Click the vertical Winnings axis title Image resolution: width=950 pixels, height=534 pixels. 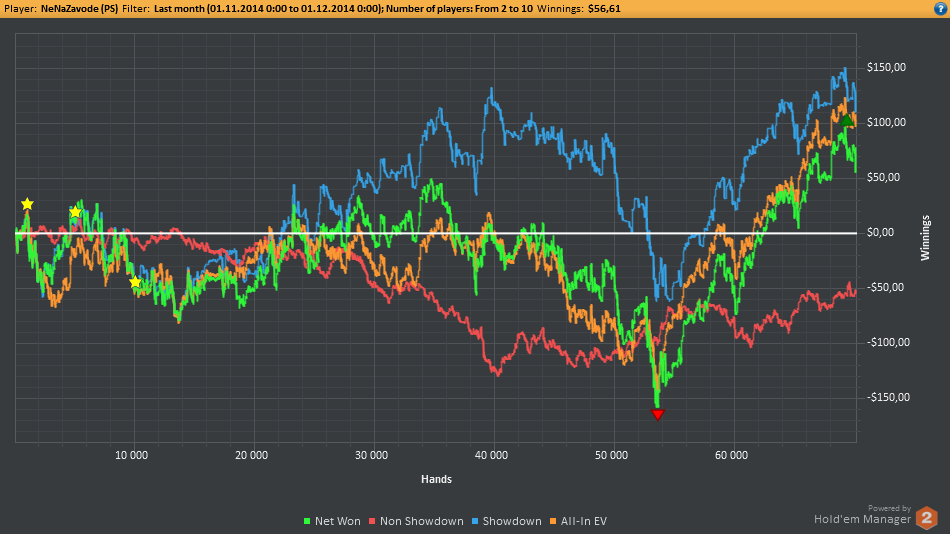925,238
